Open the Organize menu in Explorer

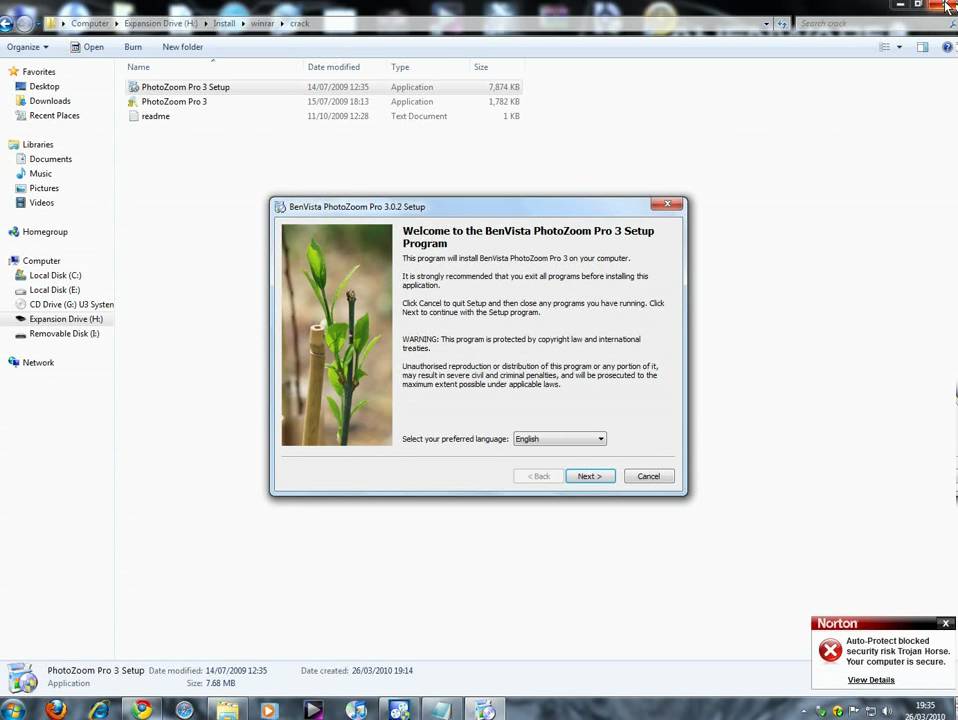27,47
